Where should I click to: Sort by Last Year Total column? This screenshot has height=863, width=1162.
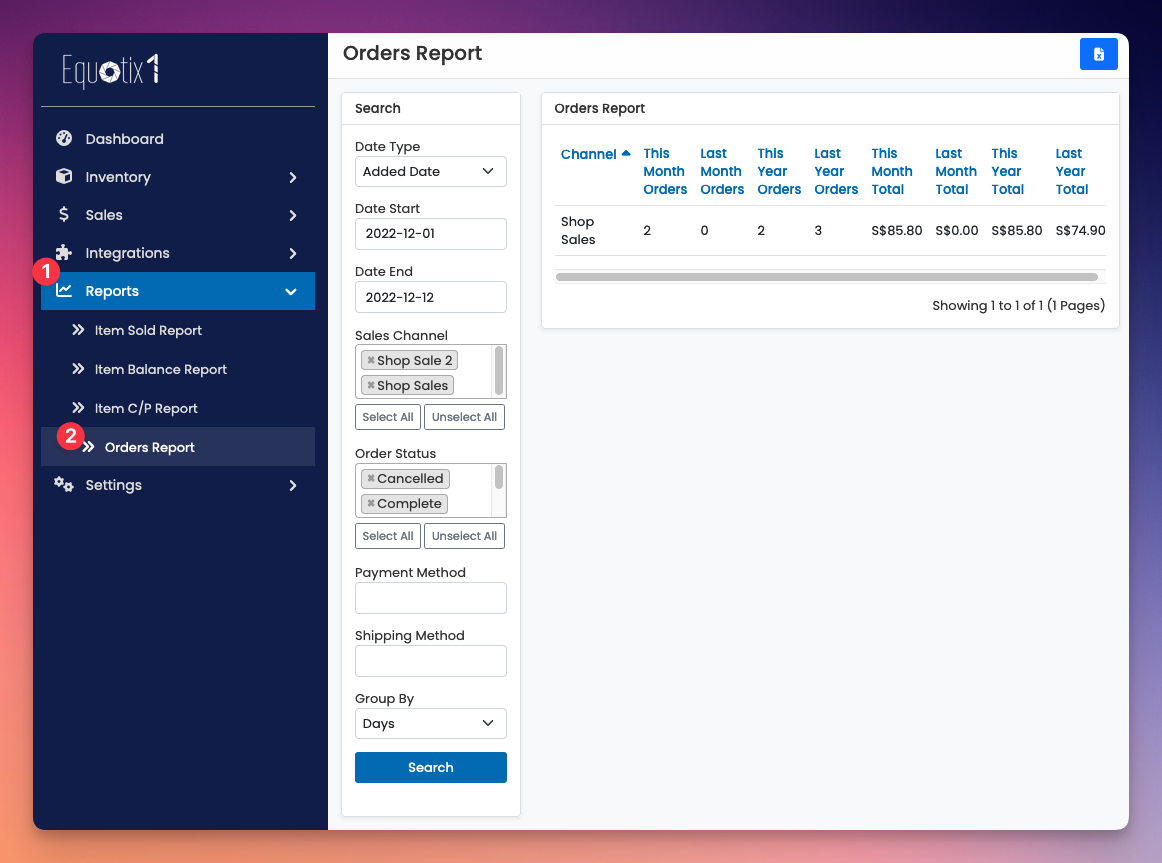point(1072,171)
